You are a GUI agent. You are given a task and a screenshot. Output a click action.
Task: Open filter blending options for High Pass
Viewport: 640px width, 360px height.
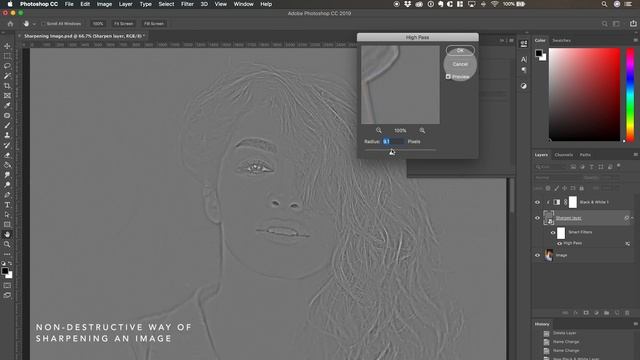pyautogui.click(x=627, y=244)
